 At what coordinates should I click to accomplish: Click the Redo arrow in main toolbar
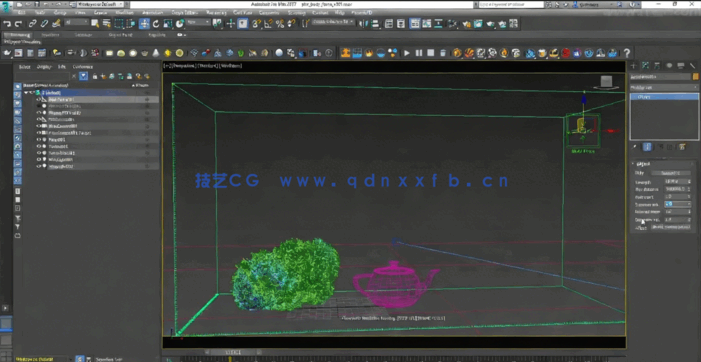(x=18, y=24)
